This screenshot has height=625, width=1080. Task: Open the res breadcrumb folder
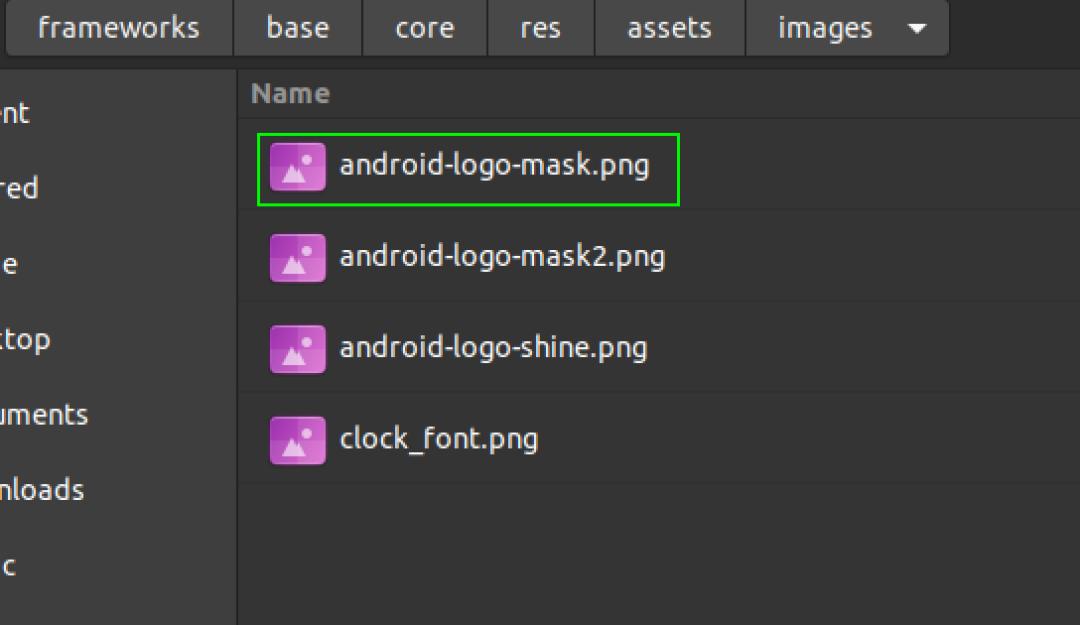click(x=540, y=28)
